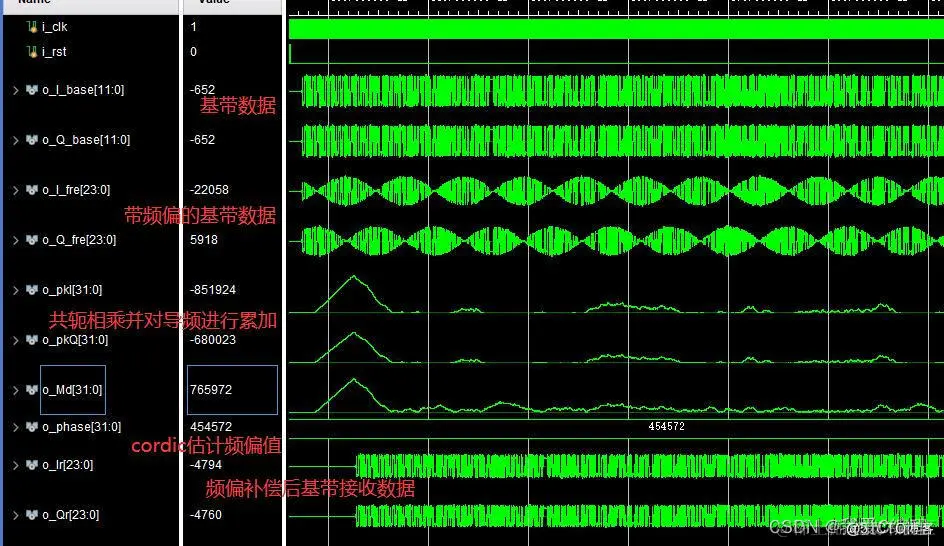Select the o_pkQ[31:0] signal name
The image size is (944, 546).
[75, 340]
